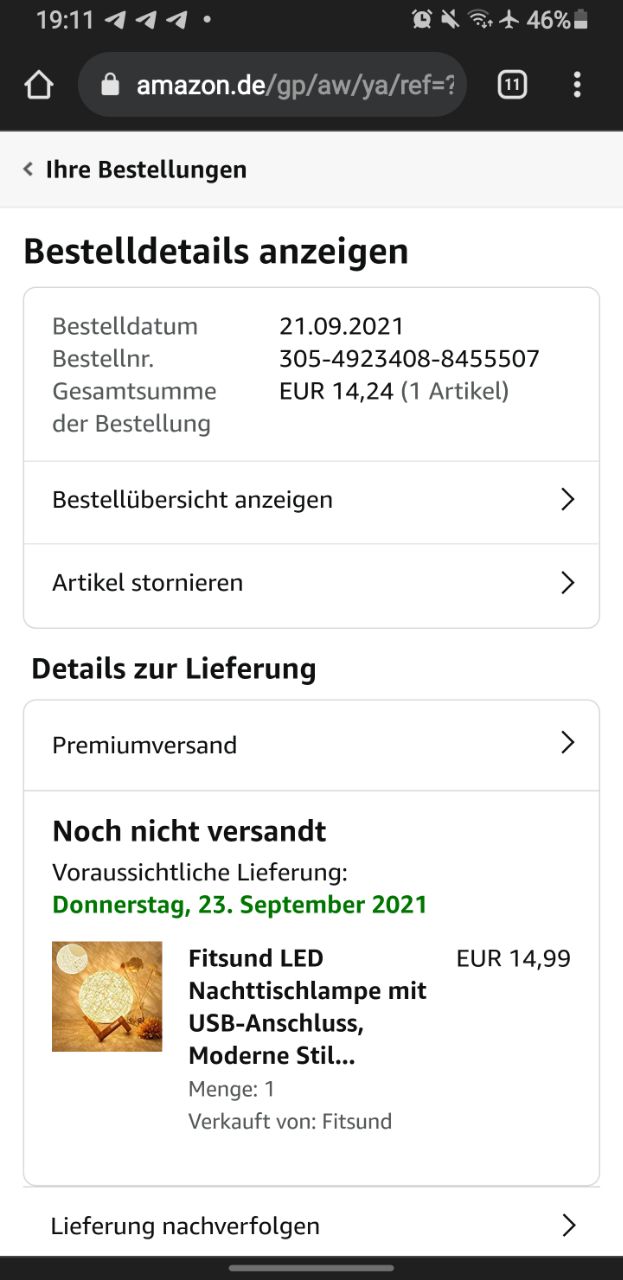The height and width of the screenshot is (1280, 623).
Task: Tap the browser home icon
Action: (x=38, y=86)
